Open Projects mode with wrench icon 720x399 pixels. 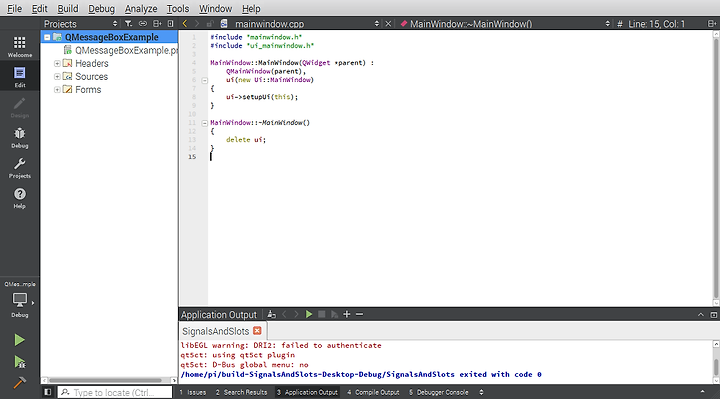(20, 168)
